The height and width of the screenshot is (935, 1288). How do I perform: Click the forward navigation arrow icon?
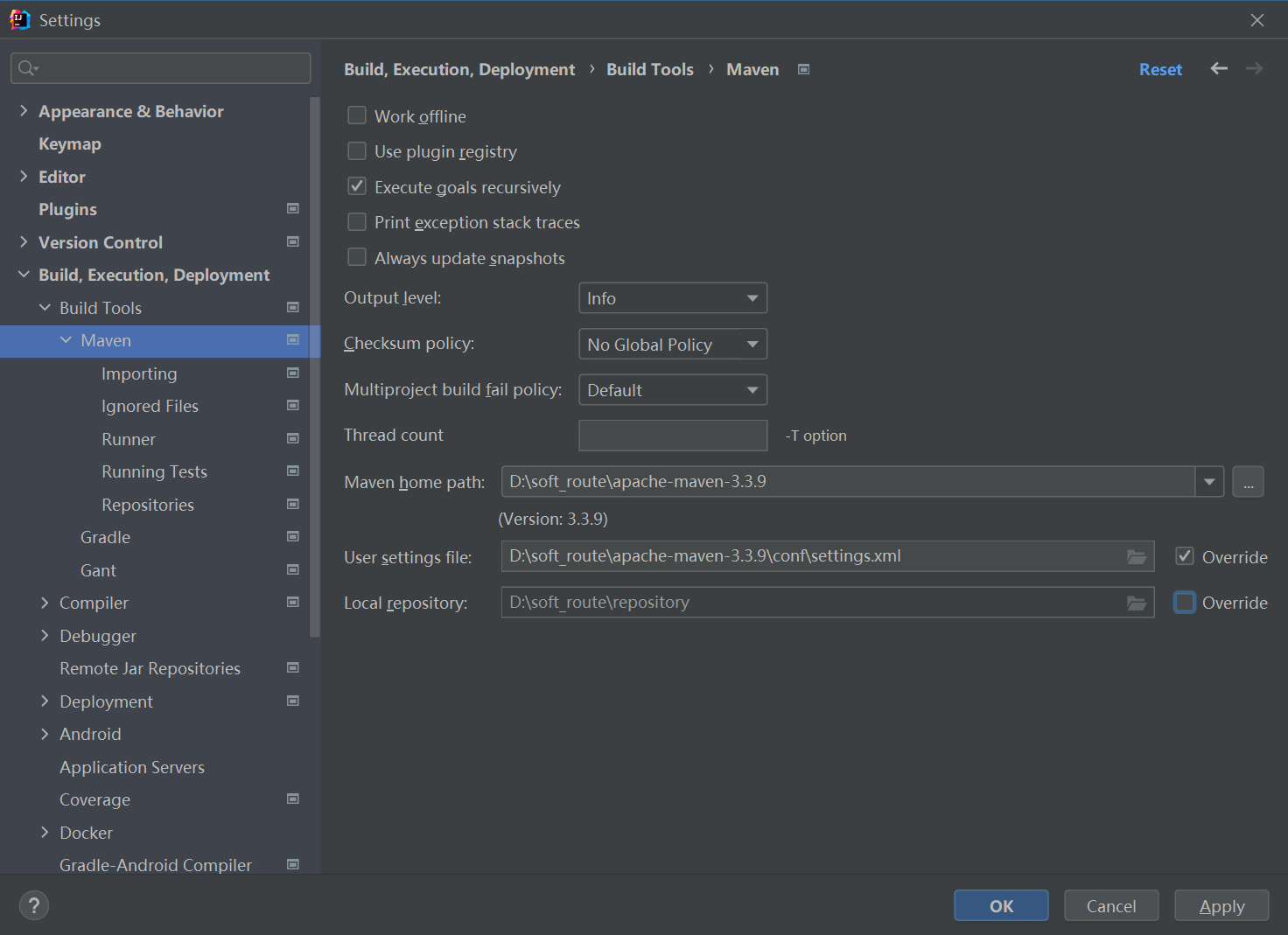click(x=1254, y=68)
